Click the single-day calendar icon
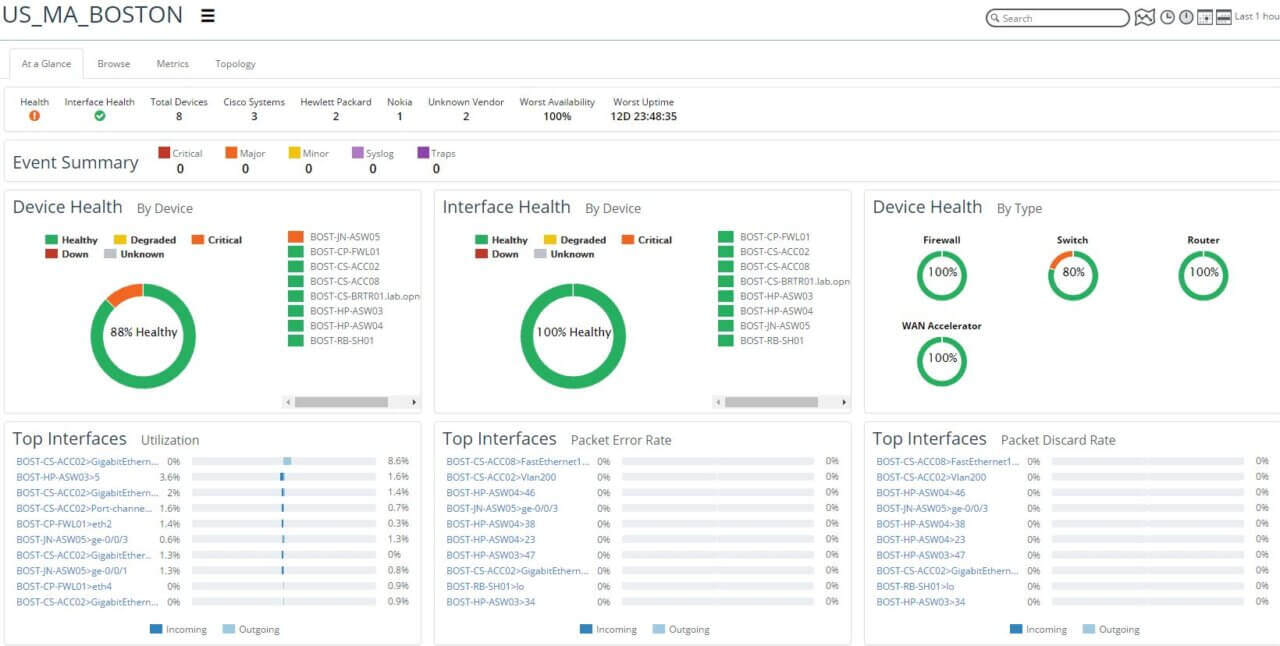Viewport: 1280px width, 646px height. [x=1205, y=18]
